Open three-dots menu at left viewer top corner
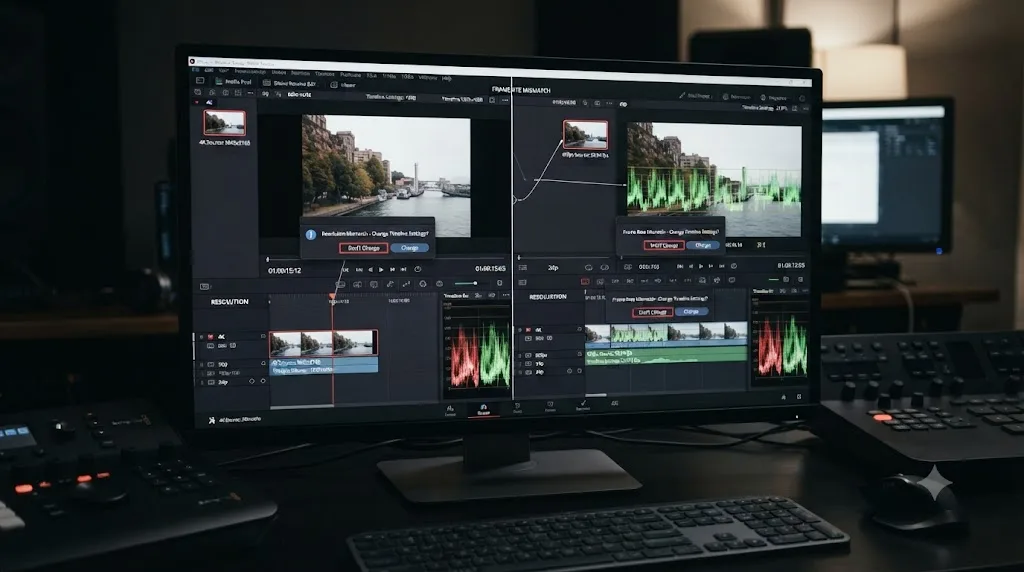The height and width of the screenshot is (572, 1024). tap(505, 101)
